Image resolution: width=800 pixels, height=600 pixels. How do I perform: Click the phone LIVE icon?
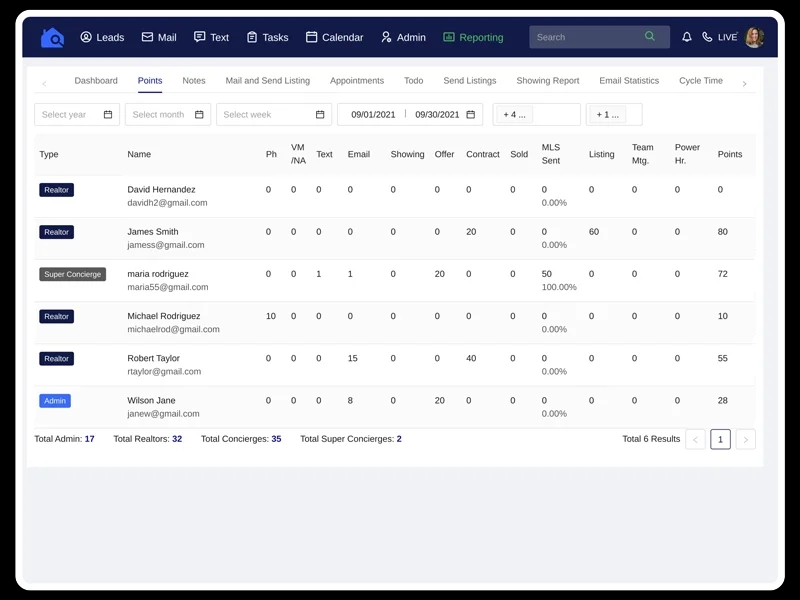click(707, 37)
